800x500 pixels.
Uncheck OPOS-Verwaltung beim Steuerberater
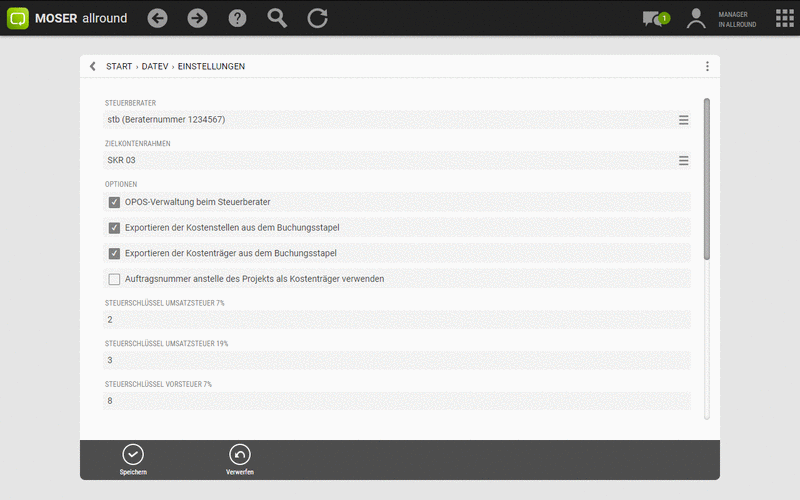(x=114, y=202)
